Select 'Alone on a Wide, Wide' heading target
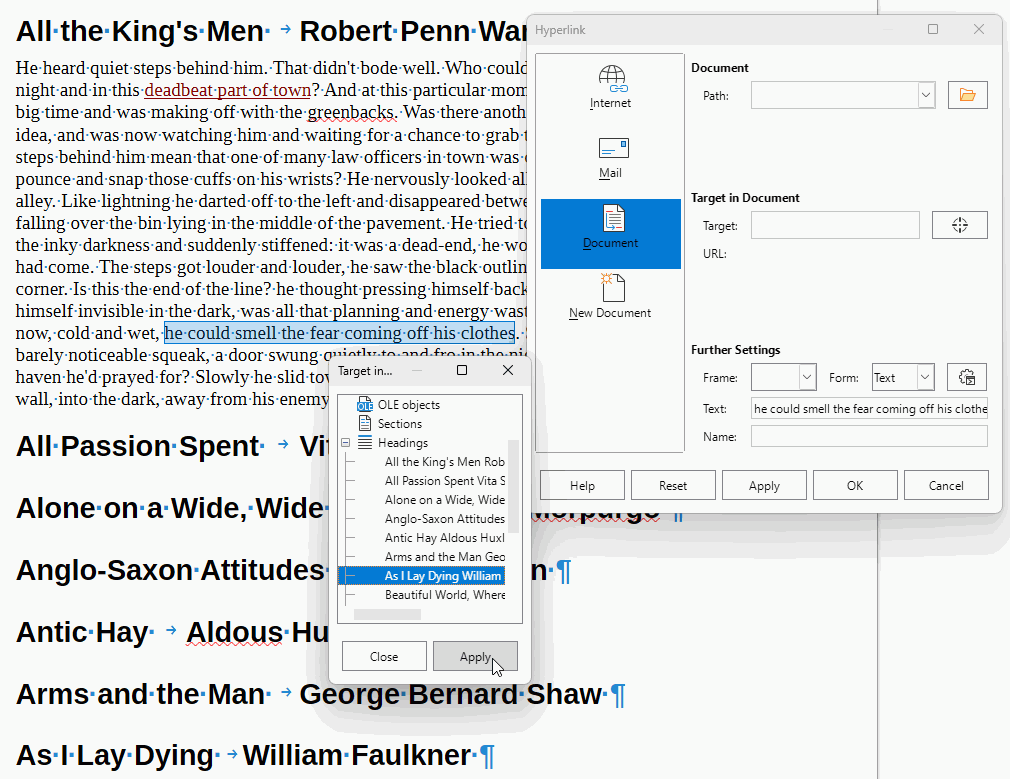Screen dimensions: 1010x779 (x=444, y=499)
